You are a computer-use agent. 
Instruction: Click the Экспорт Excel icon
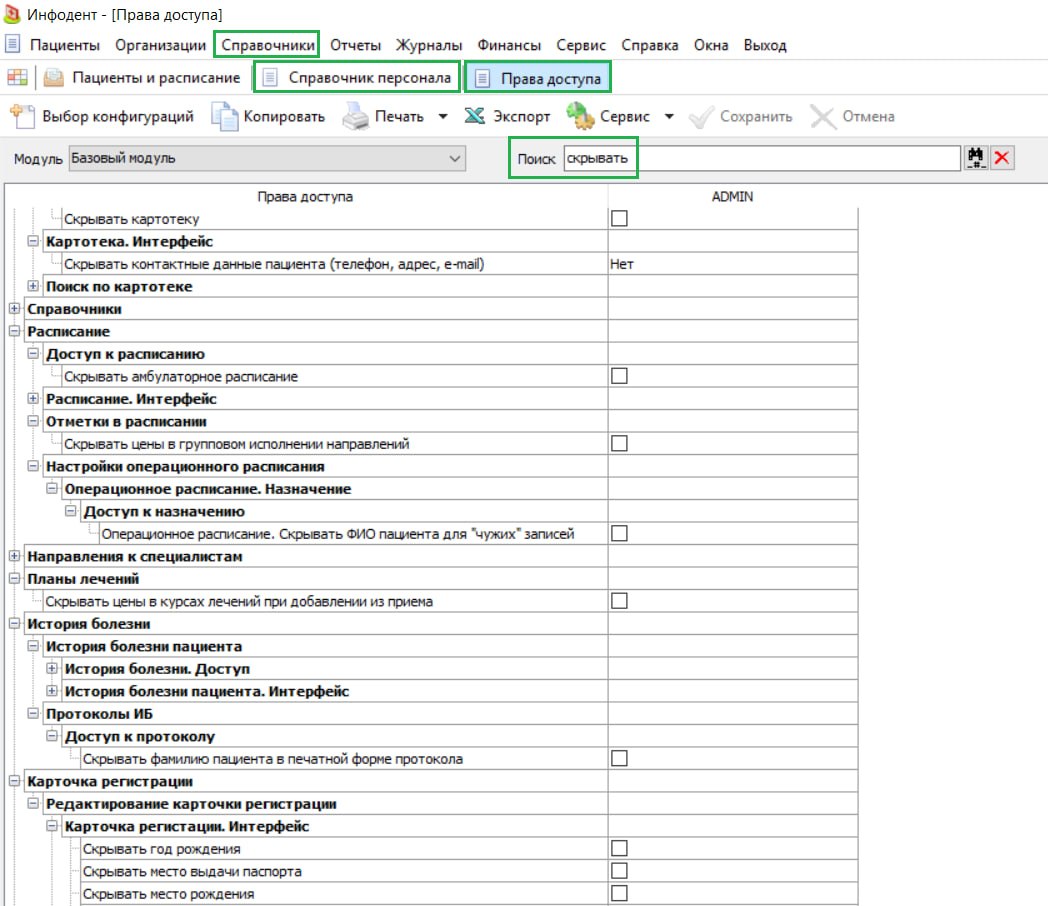pyautogui.click(x=475, y=116)
